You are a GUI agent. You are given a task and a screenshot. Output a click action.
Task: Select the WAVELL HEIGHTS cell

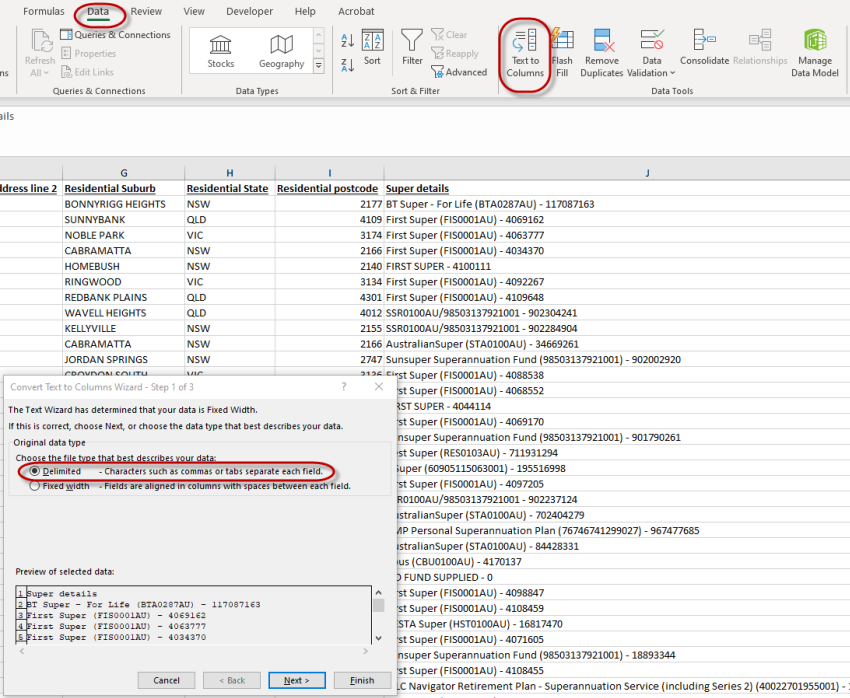tap(124, 313)
